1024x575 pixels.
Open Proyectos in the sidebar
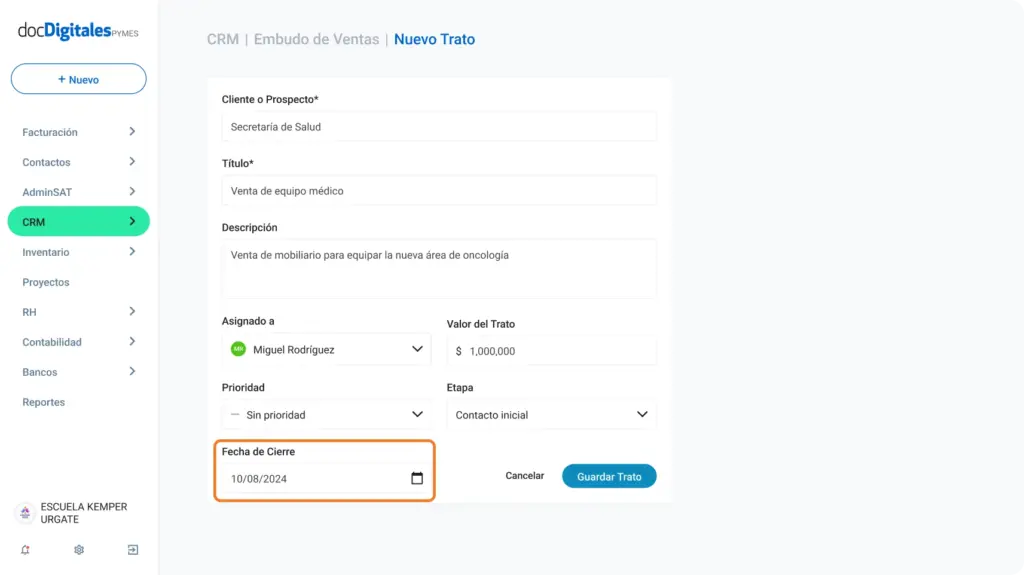(46, 282)
